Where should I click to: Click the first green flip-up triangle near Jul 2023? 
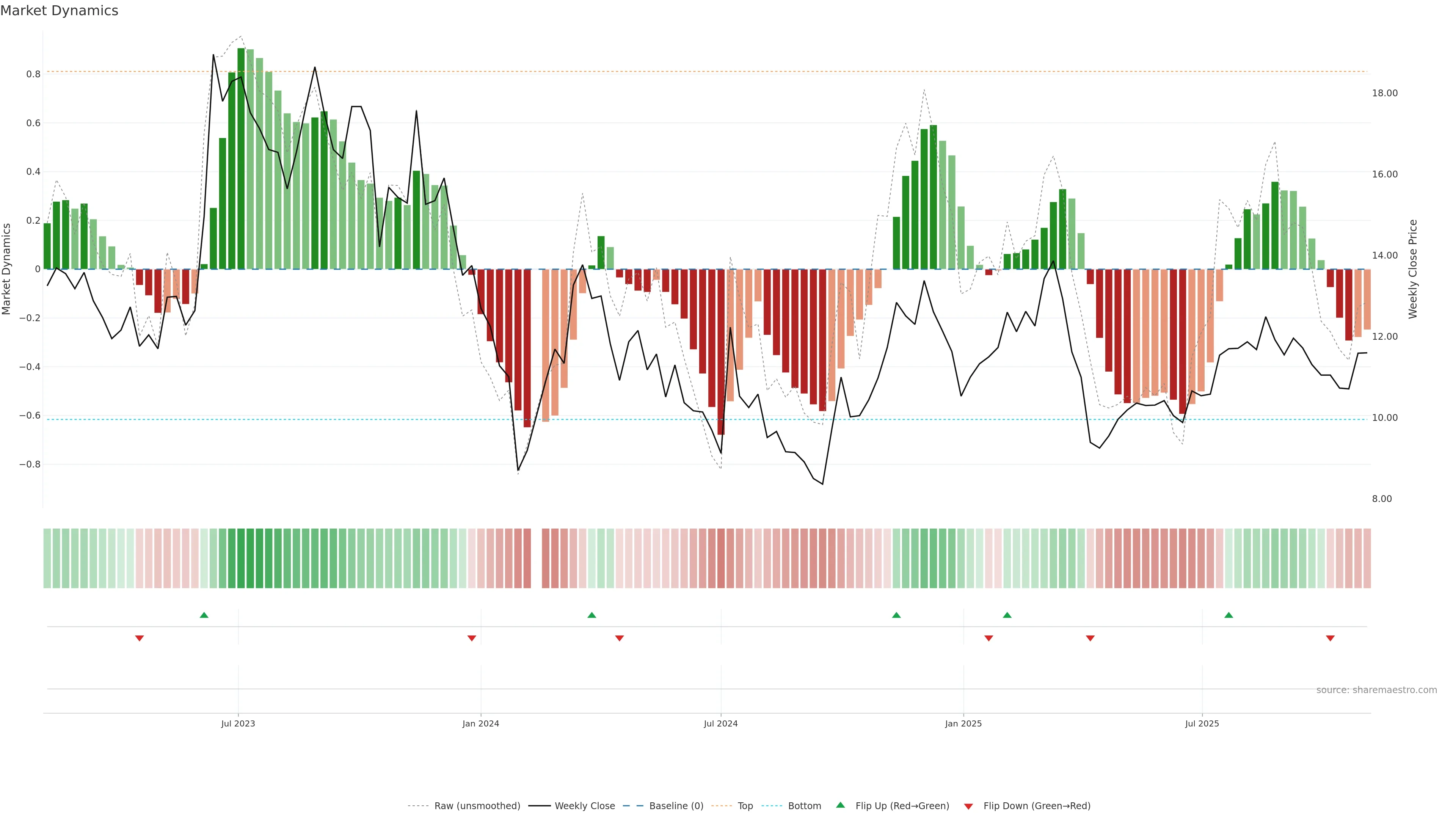coord(204,615)
